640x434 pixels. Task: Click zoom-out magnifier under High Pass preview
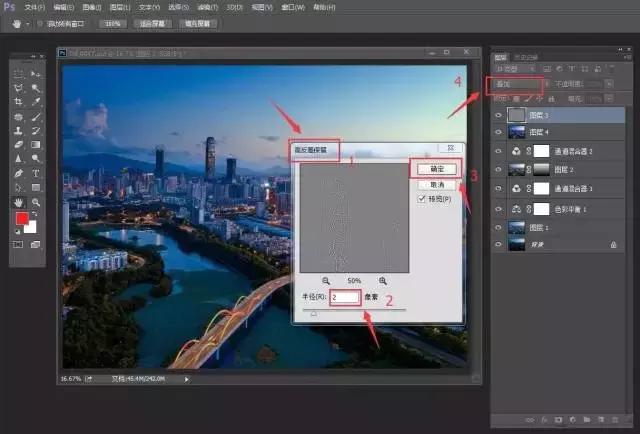(326, 281)
